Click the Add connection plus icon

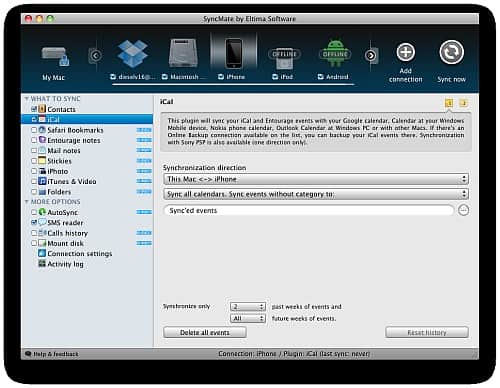405,52
